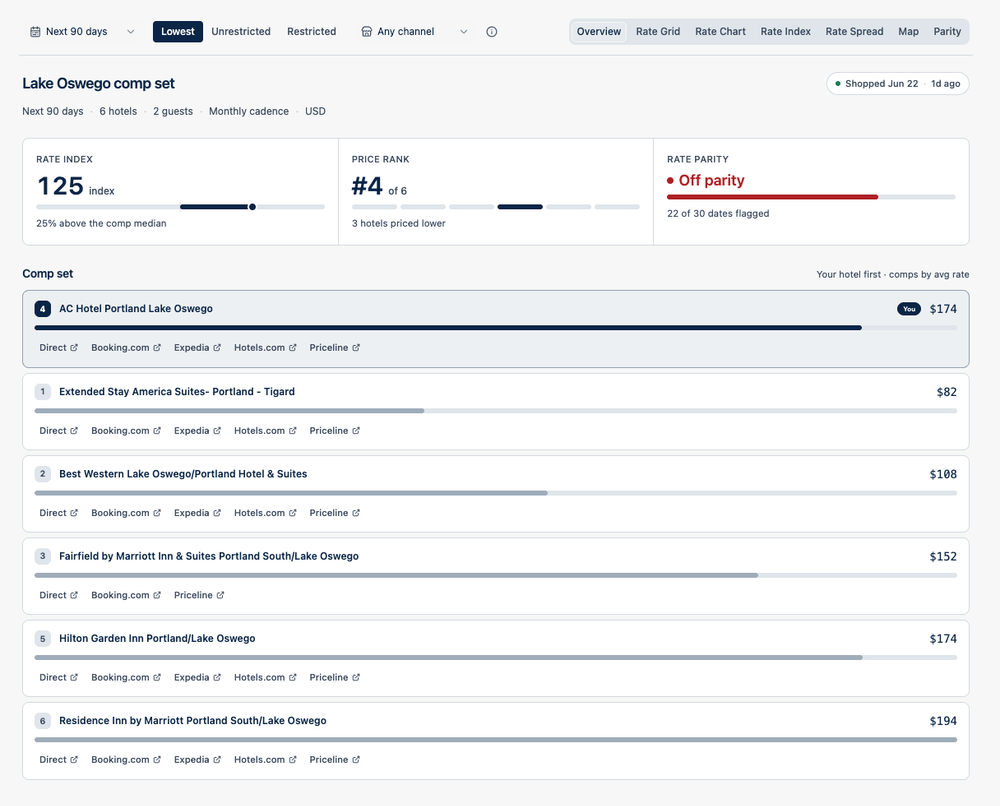
Task: Open Extended Stay America's Priceline link
Action: click(334, 430)
